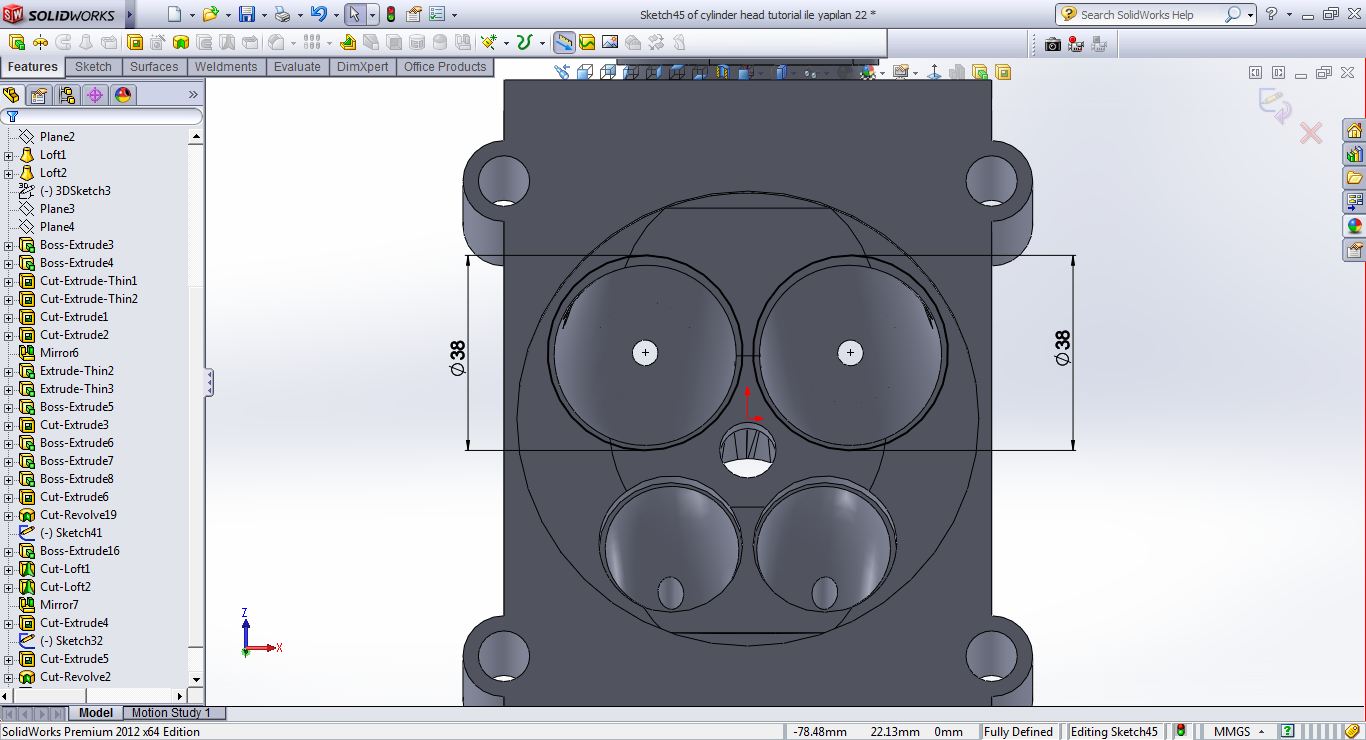Click the filter funnel icon in feature tree
This screenshot has height=740, width=1366.
[x=12, y=117]
